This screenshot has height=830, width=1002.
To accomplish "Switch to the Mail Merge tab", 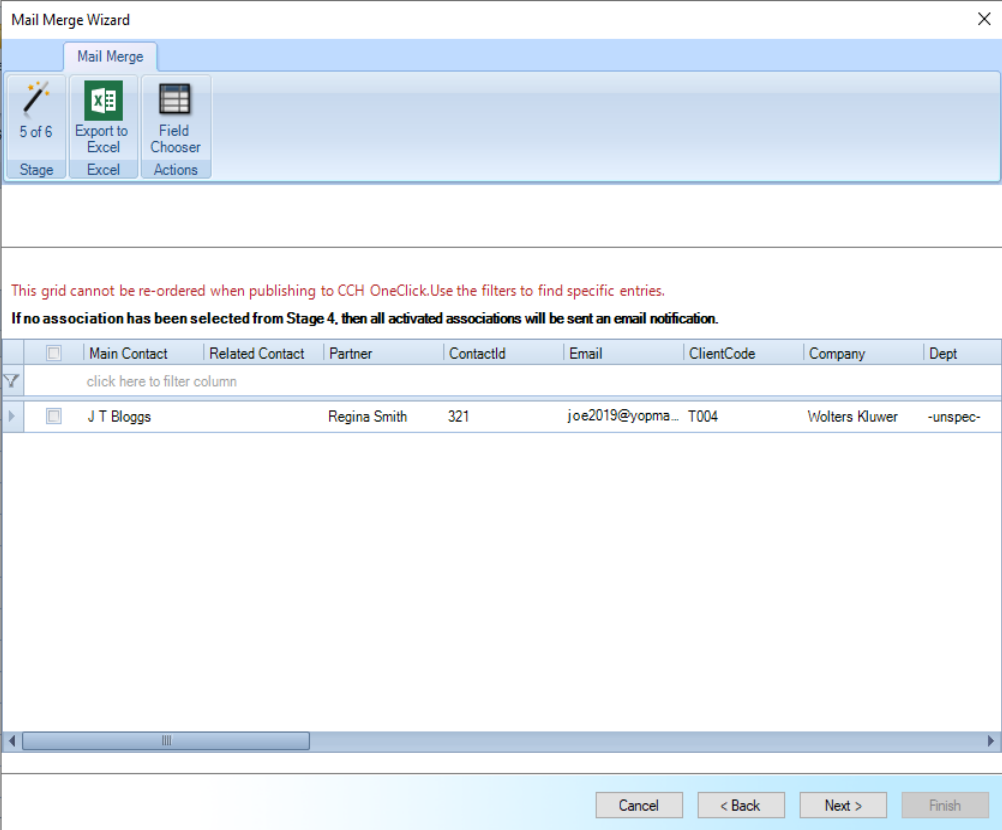I will pyautogui.click(x=110, y=57).
